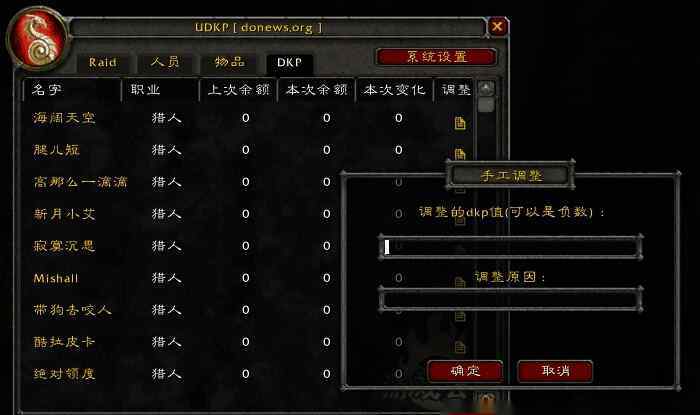700x415 pixels.
Task: Select the 物品 tab
Action: pos(230,62)
